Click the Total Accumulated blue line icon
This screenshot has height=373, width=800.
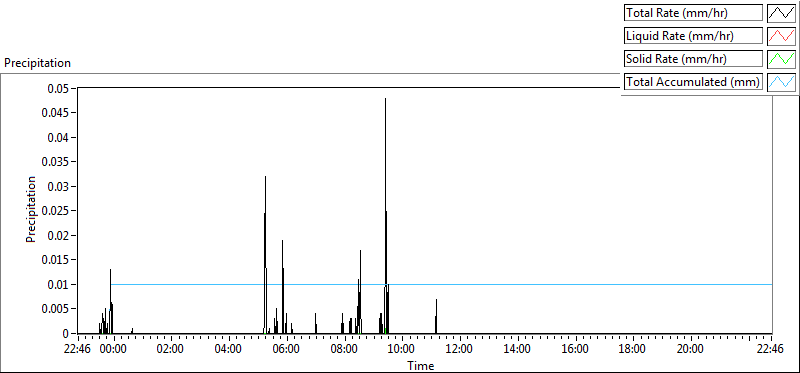coord(782,81)
